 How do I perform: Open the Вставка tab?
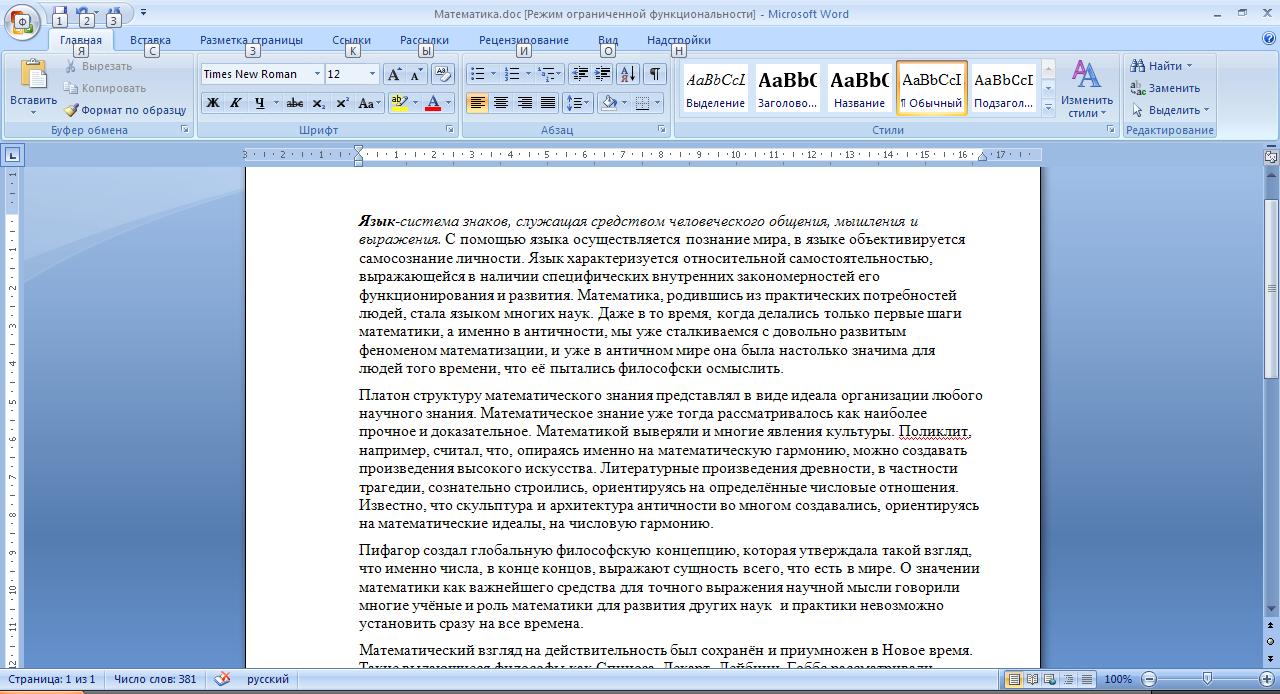pos(150,40)
